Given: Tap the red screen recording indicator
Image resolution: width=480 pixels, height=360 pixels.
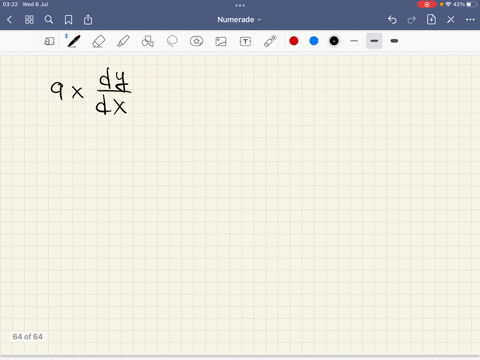Looking at the screenshot, I should pyautogui.click(x=427, y=4).
